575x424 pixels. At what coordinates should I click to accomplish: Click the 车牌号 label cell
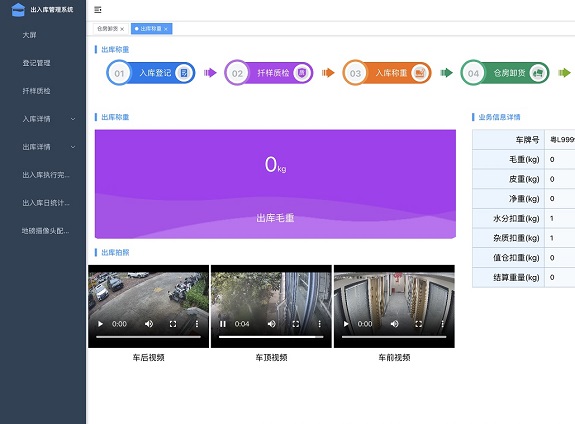[x=509, y=139]
